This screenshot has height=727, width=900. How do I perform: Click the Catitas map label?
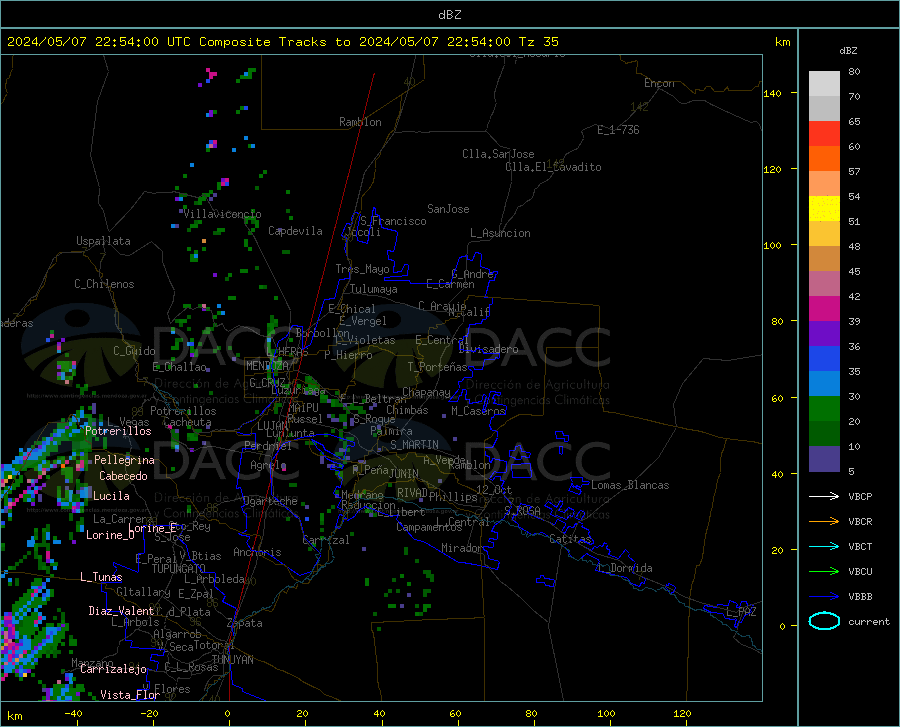coord(570,539)
